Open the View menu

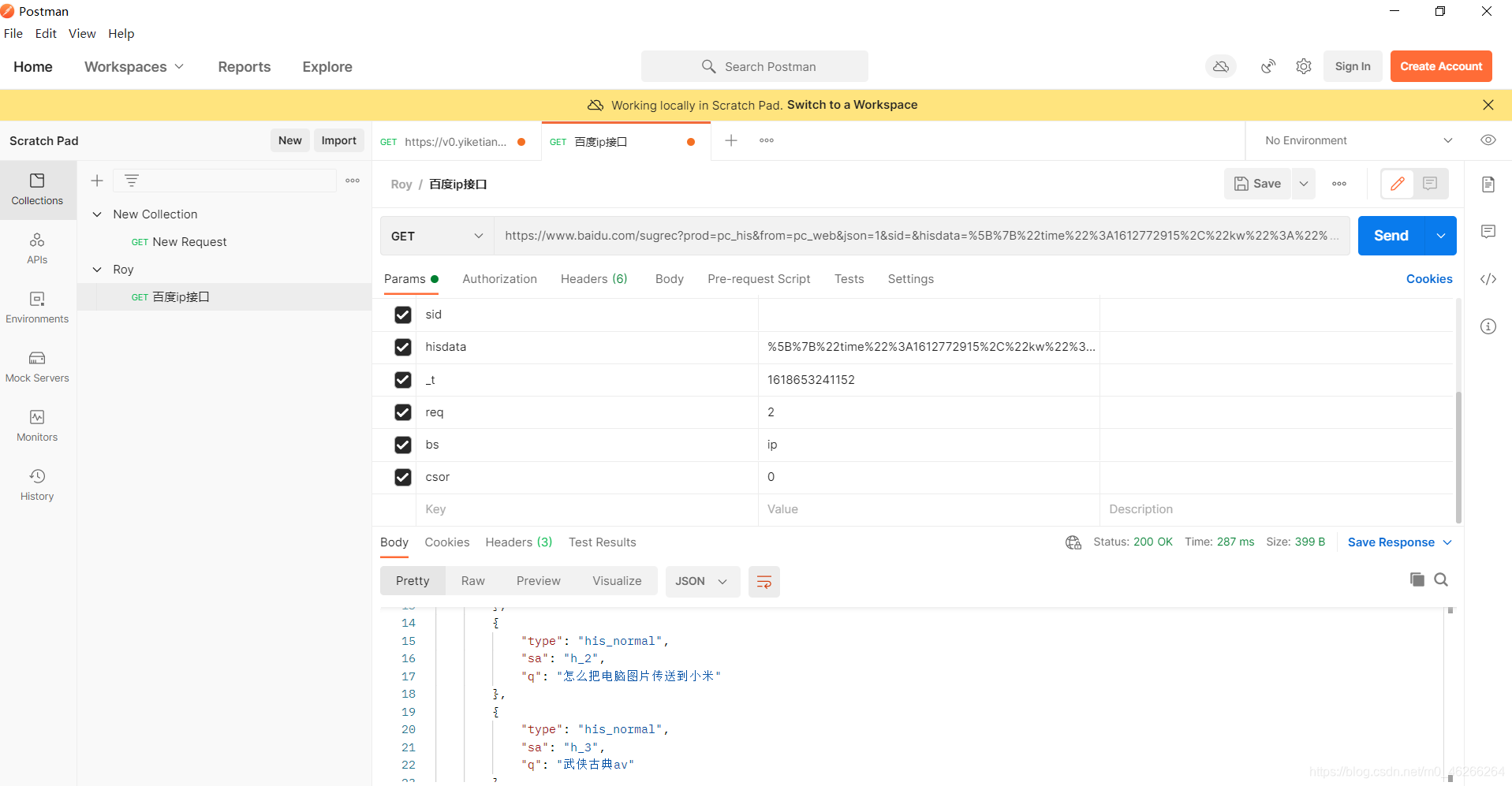point(82,33)
